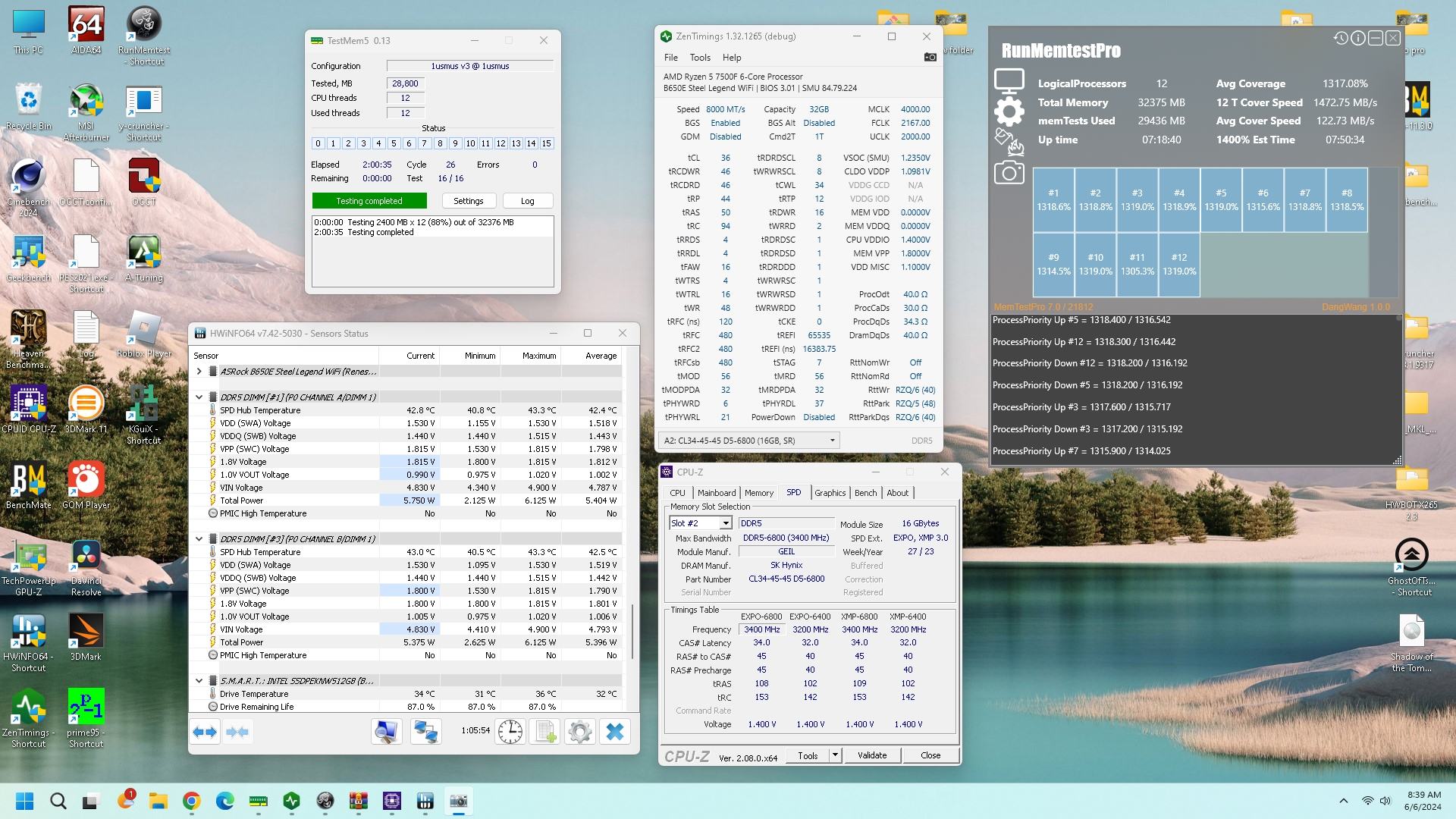1456x819 pixels.
Task: Show hidden system tray icons chevron
Action: tap(1343, 801)
